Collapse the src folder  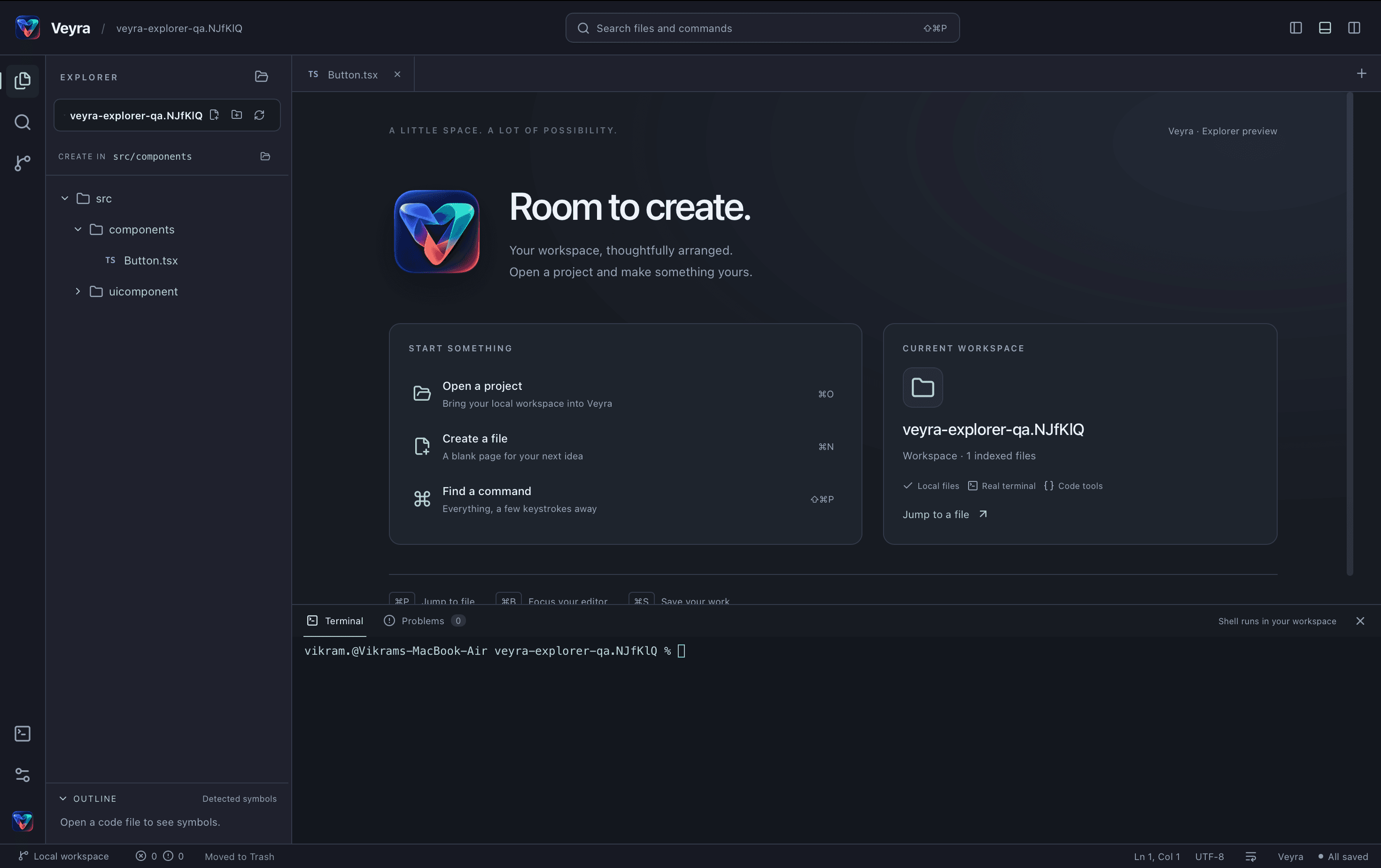(x=65, y=198)
